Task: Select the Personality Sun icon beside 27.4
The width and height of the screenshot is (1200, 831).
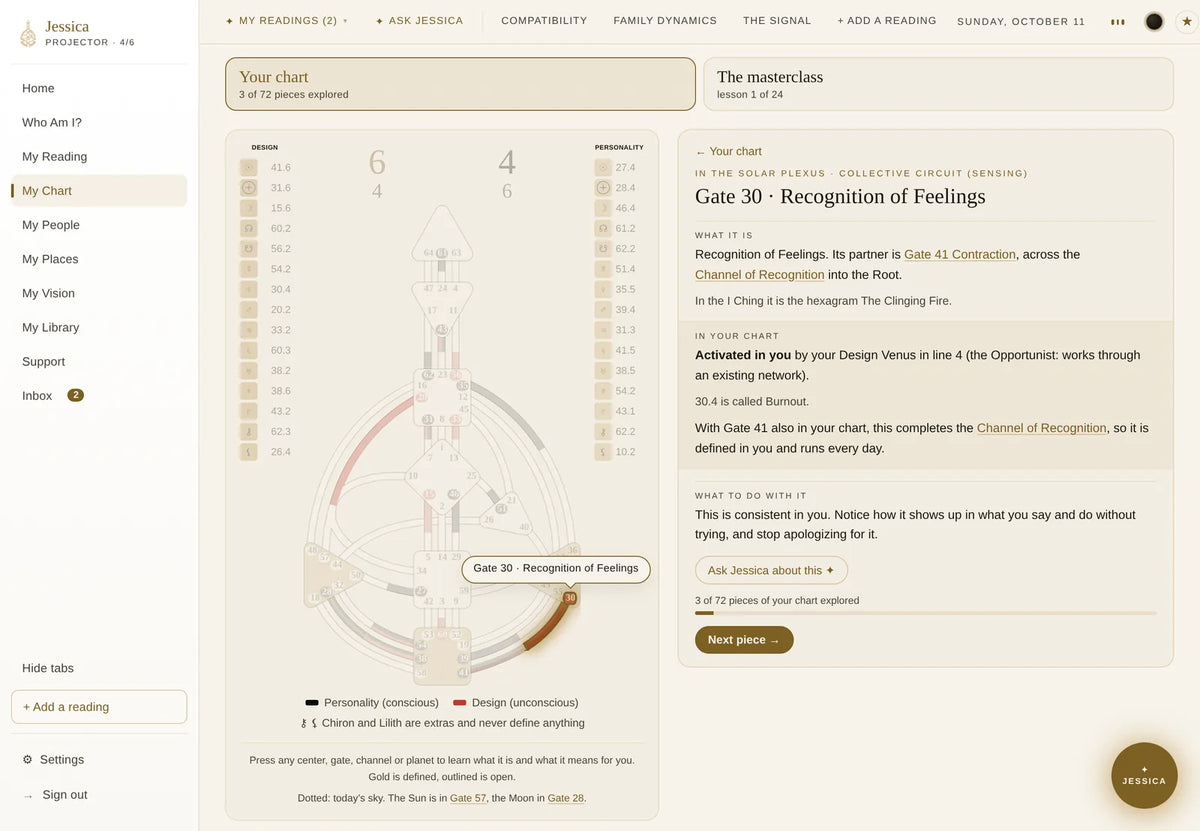Action: [x=603, y=168]
